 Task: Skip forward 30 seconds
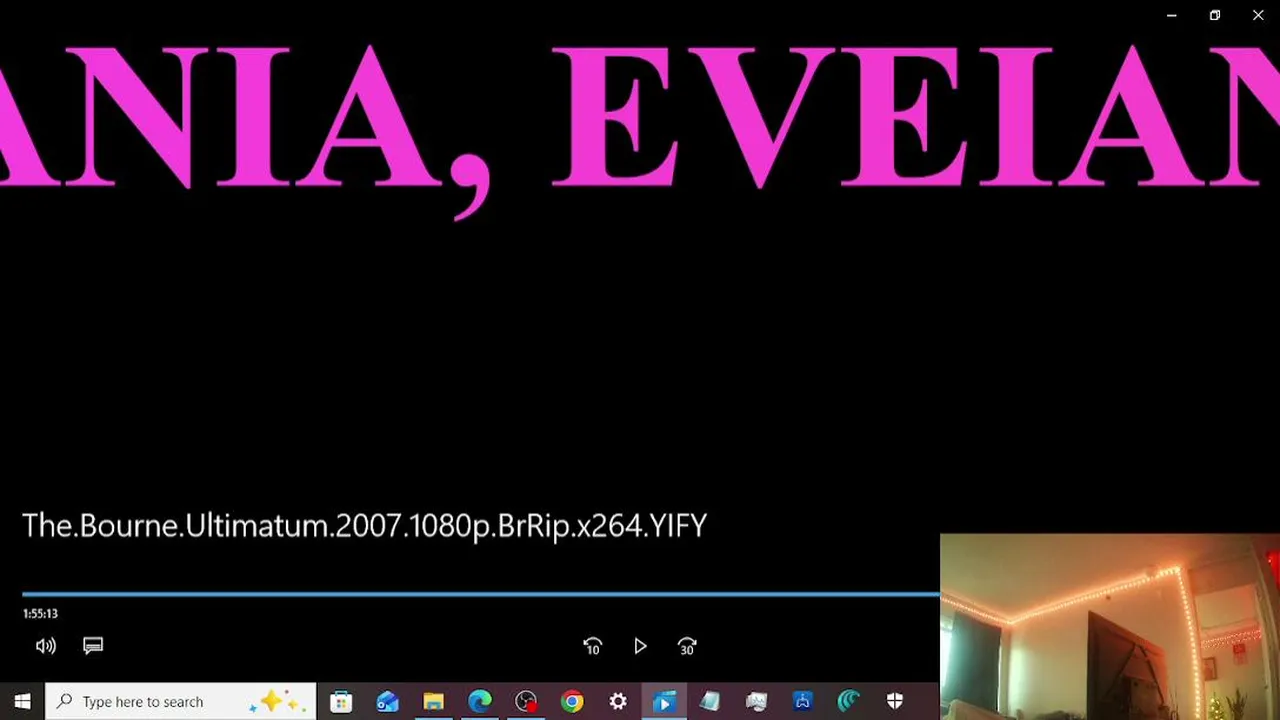(687, 647)
